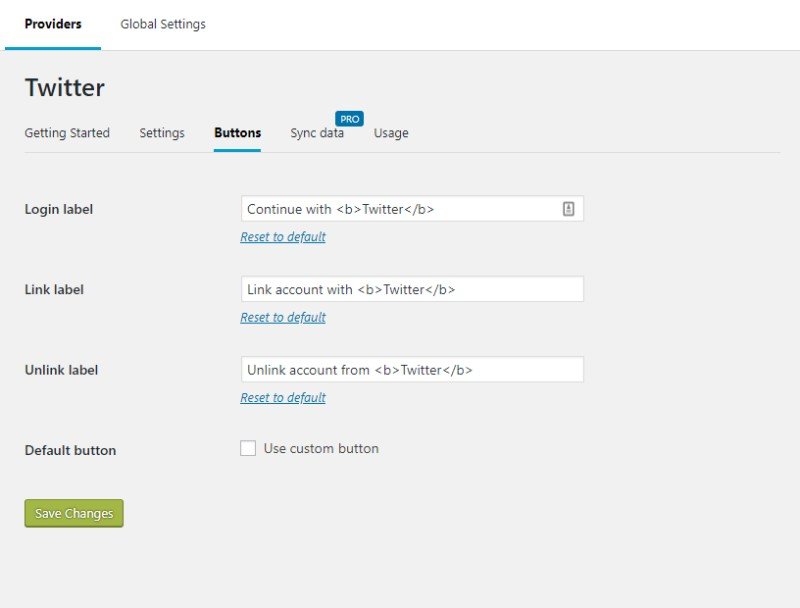Reset the Login label to default
Image resolution: width=800 pixels, height=608 pixels.
(283, 237)
